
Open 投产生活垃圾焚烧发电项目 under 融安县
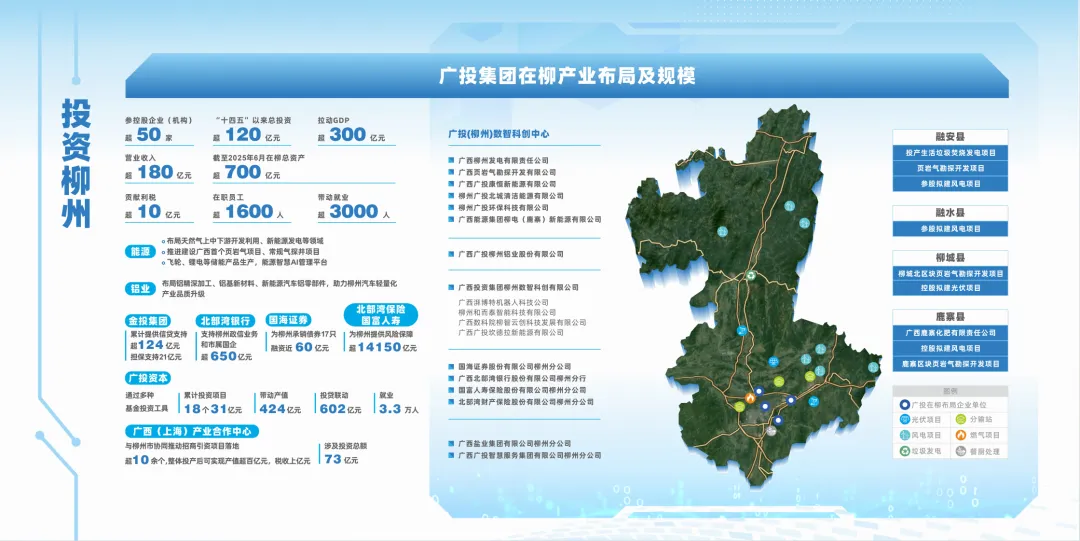point(950,152)
